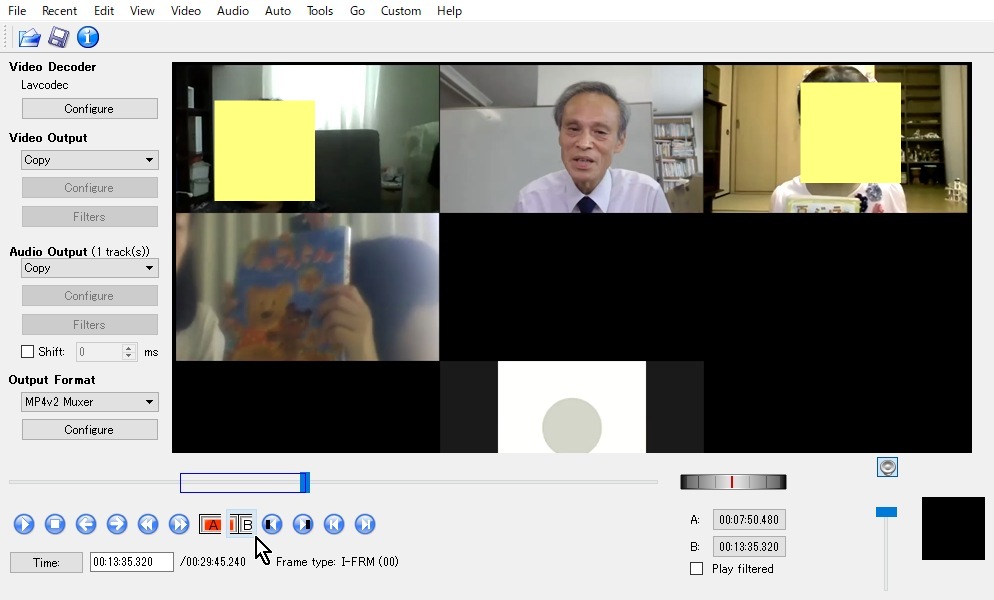The height and width of the screenshot is (600, 994).
Task: Open the Audio Output codec dropdown
Action: (x=90, y=268)
